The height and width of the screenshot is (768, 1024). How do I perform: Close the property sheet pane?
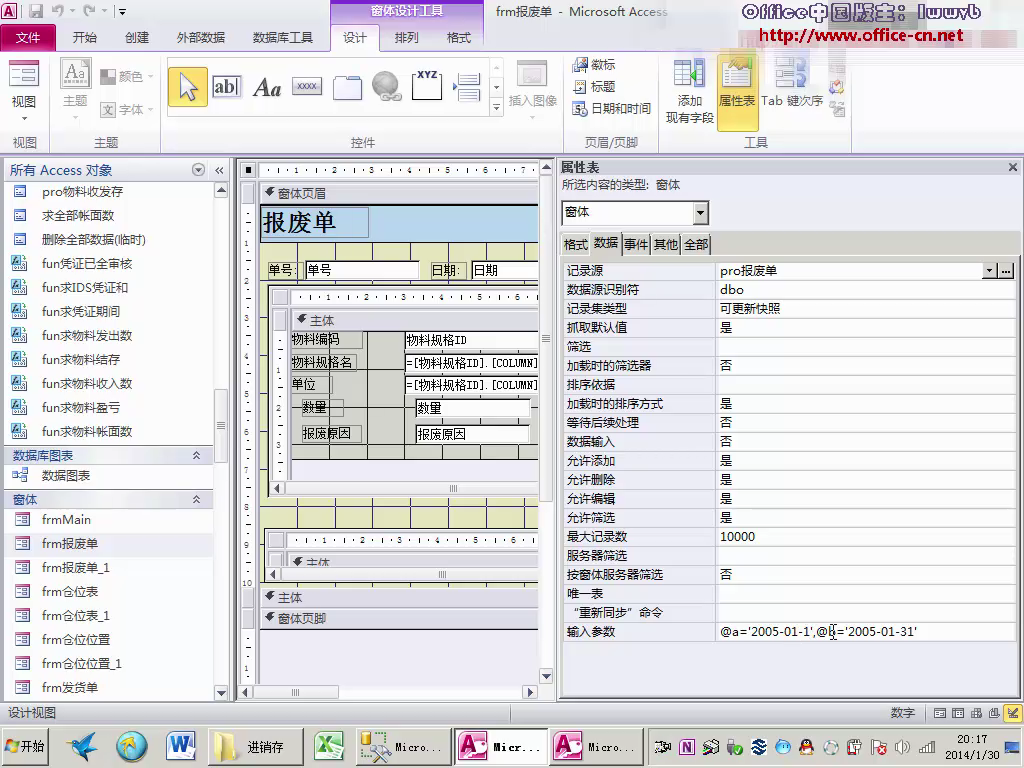point(1013,167)
